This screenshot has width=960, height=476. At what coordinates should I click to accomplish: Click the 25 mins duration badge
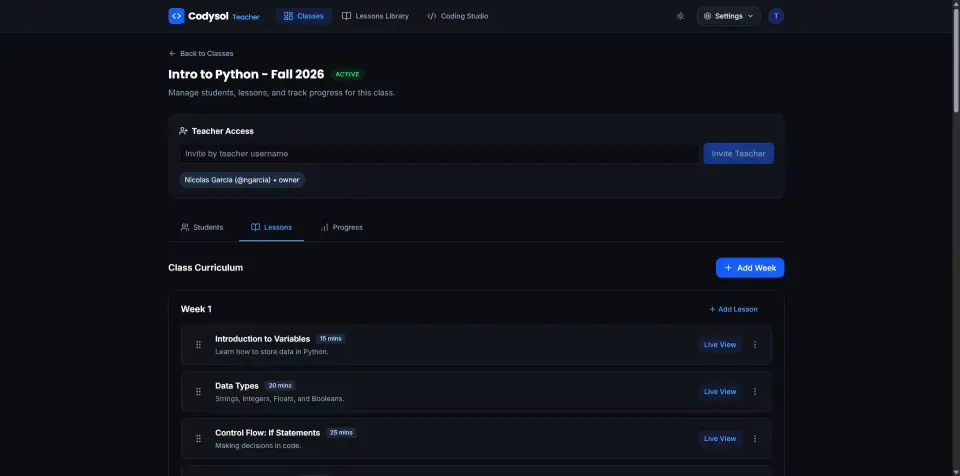(341, 433)
